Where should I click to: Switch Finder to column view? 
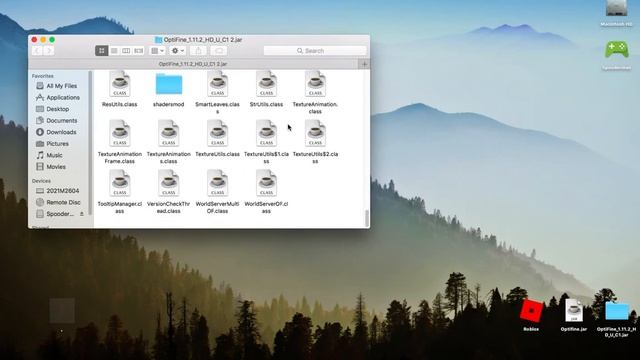tap(126, 51)
